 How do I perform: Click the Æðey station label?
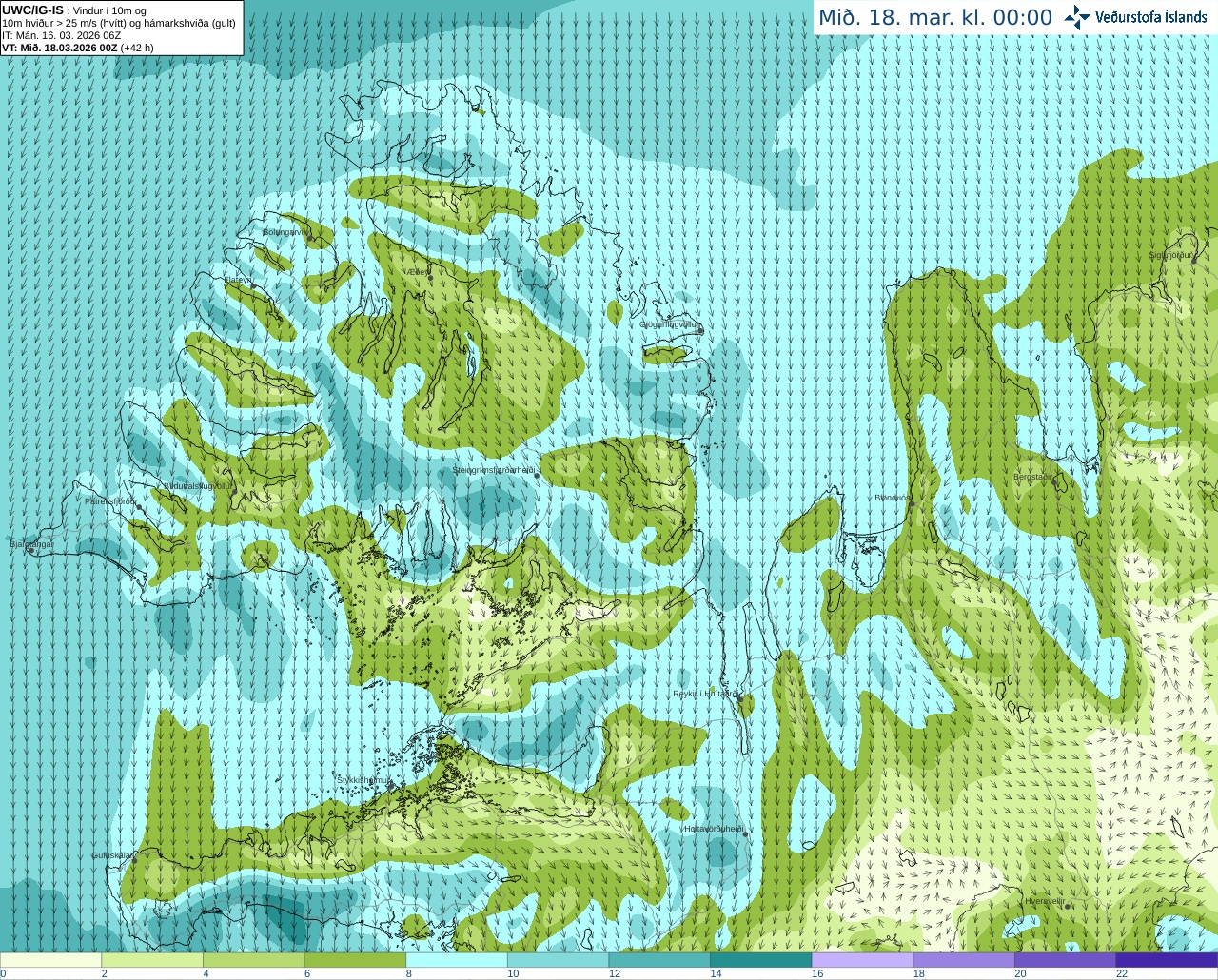click(x=417, y=272)
